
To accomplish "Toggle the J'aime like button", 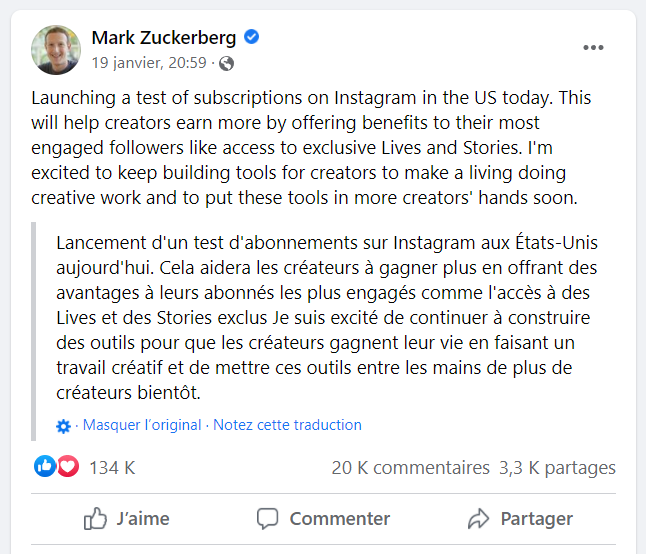I will [x=128, y=518].
